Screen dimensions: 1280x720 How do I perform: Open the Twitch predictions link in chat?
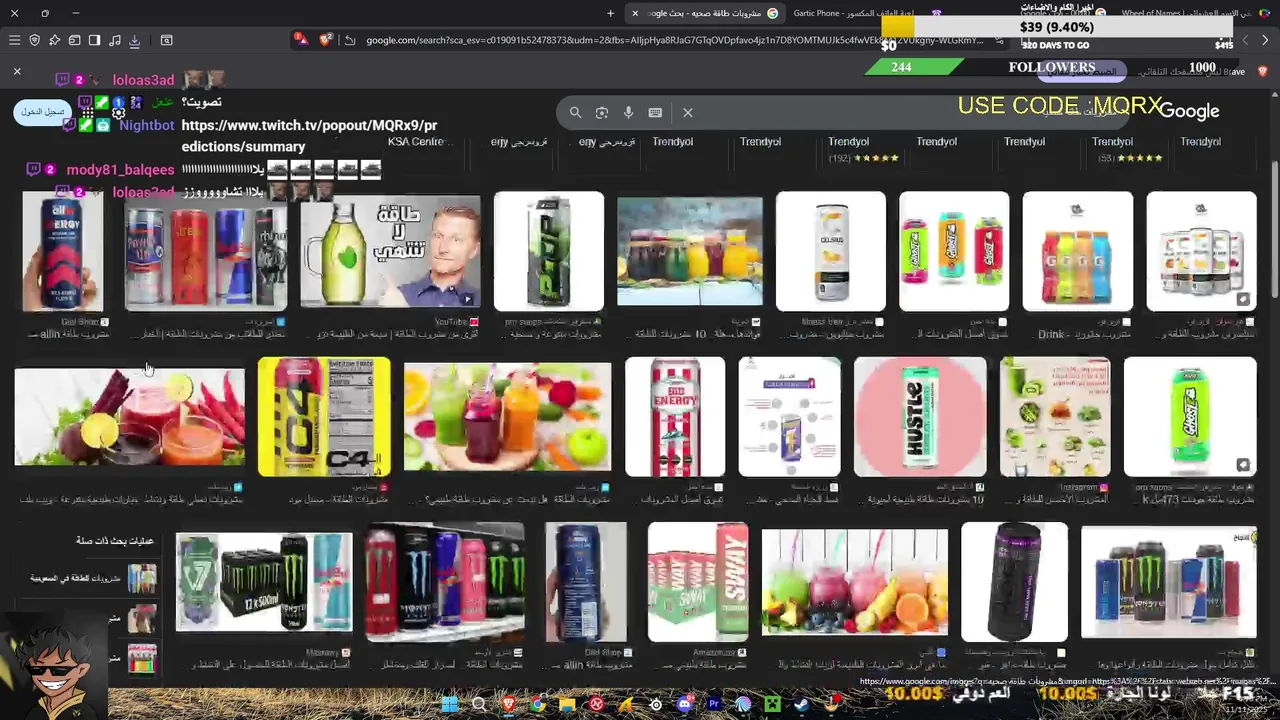tap(309, 136)
